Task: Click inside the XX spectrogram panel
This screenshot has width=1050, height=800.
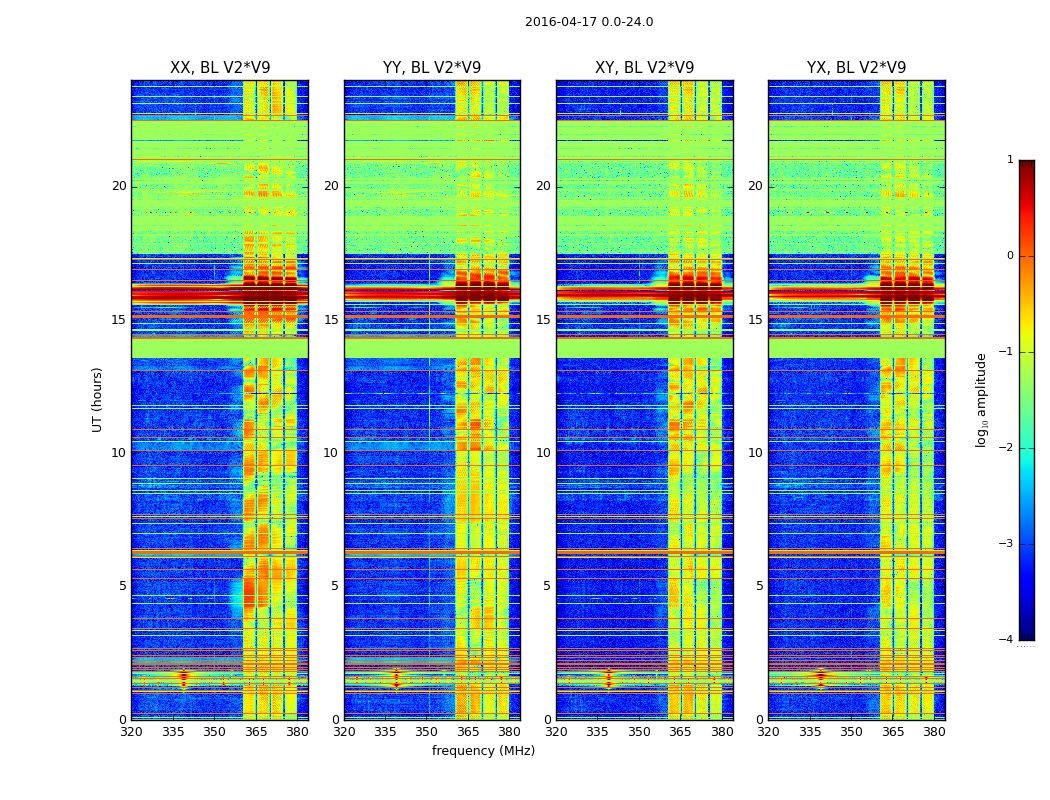Action: 220,400
